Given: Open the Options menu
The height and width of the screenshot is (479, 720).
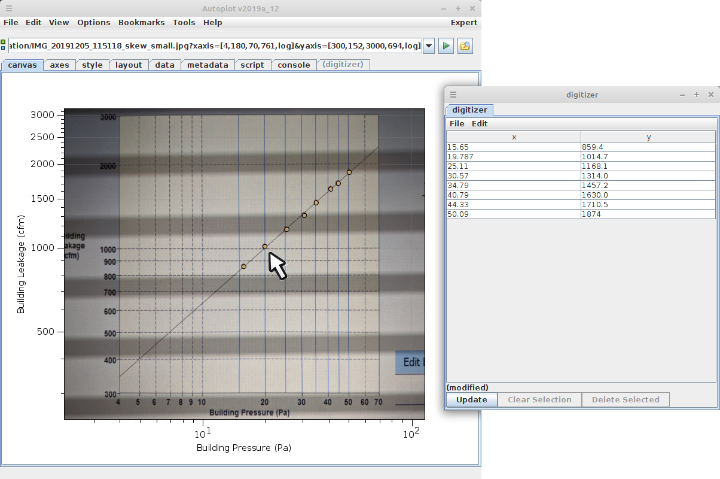Looking at the screenshot, I should pyautogui.click(x=94, y=23).
